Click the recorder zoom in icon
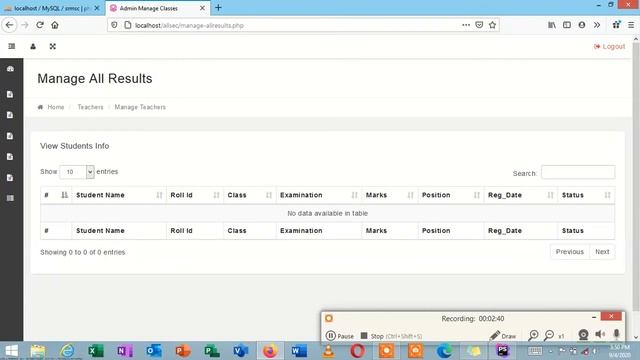The width and height of the screenshot is (640, 360). [533, 336]
